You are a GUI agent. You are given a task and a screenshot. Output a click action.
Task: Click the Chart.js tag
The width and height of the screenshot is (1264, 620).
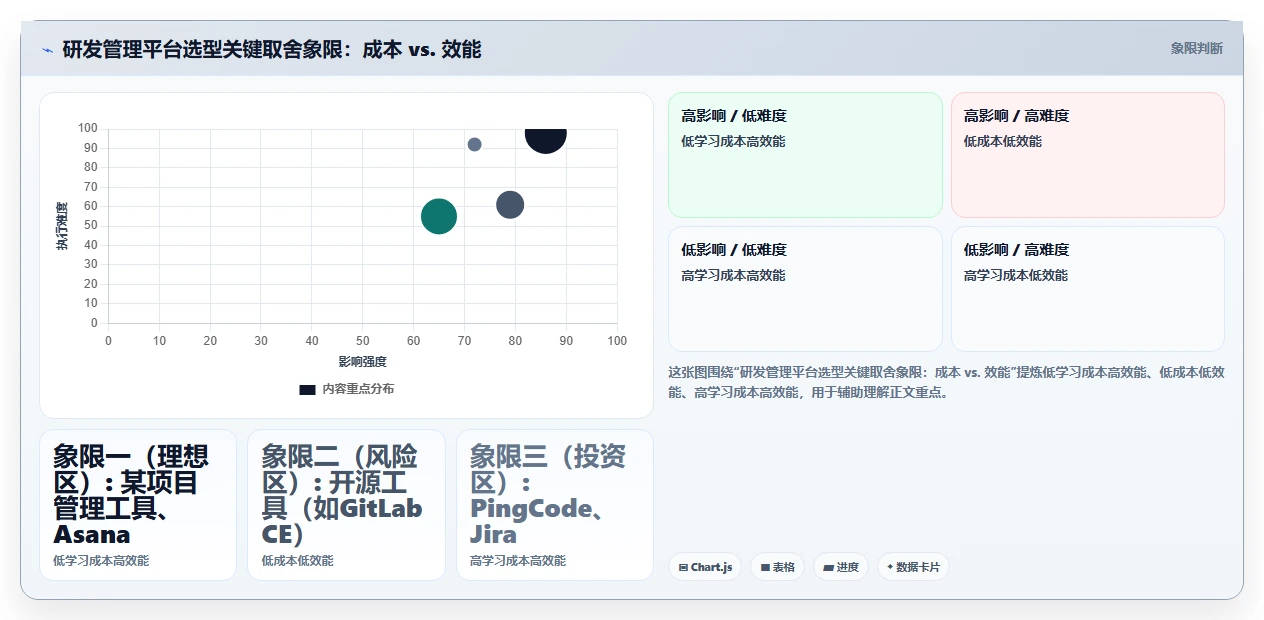coord(705,567)
